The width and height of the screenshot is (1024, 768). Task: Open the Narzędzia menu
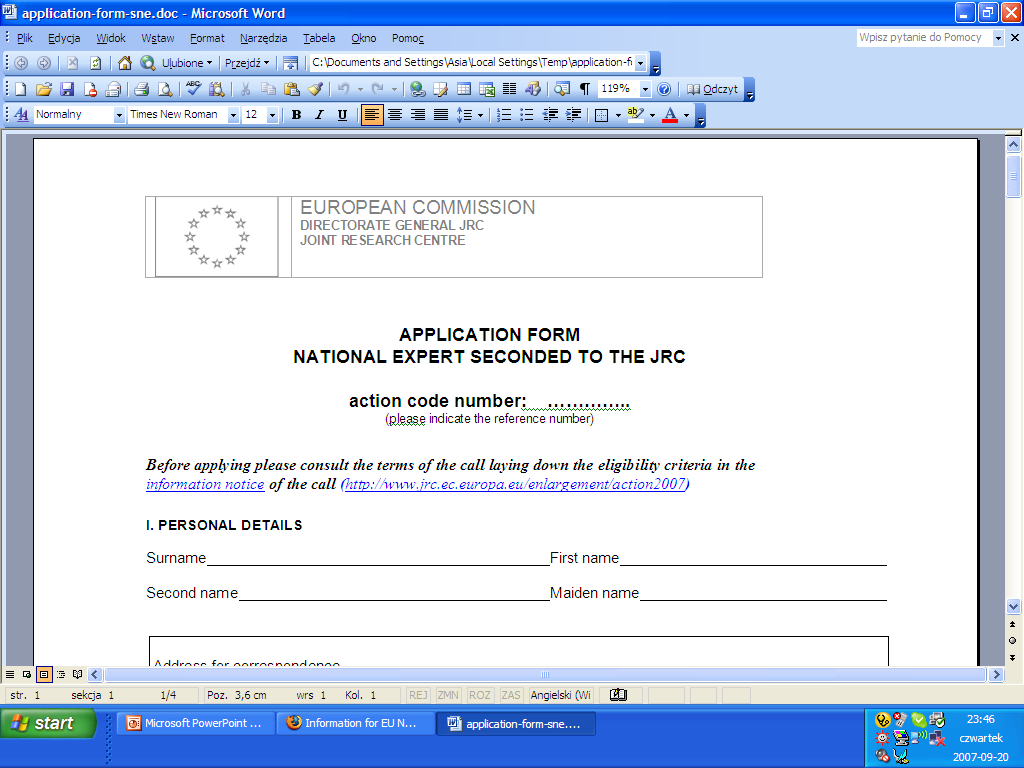coord(263,38)
